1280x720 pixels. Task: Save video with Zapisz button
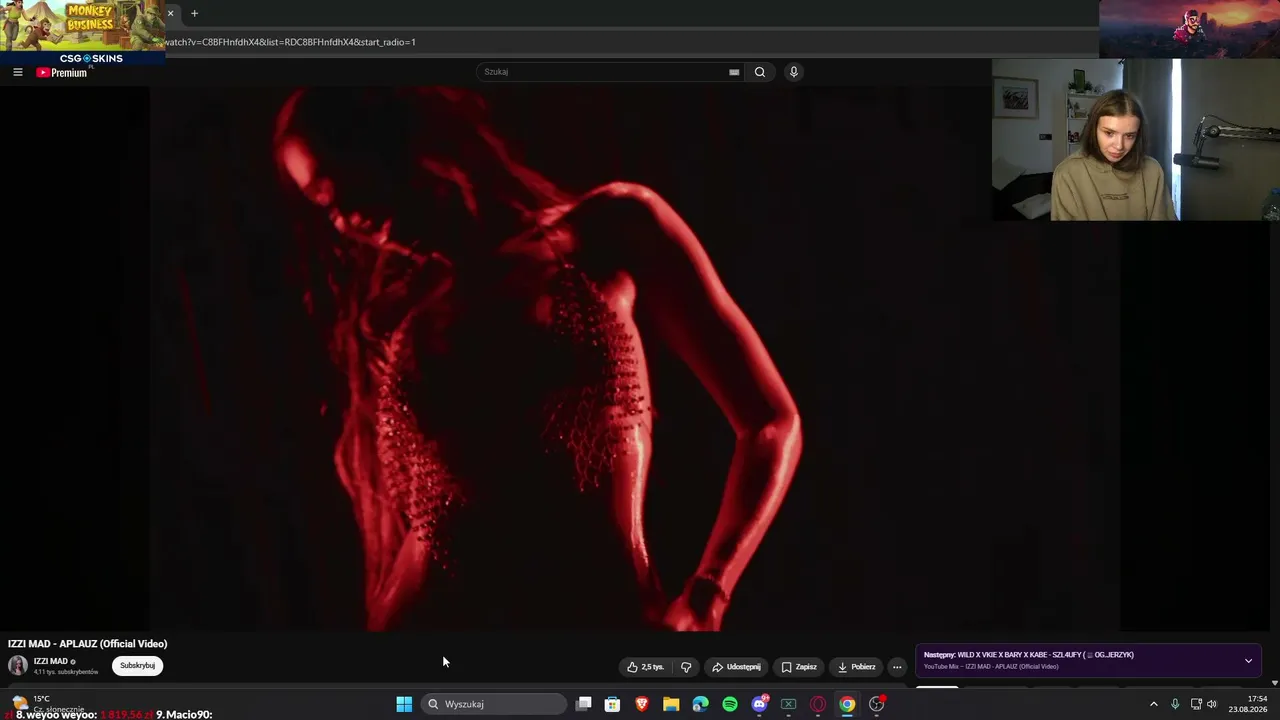pos(799,667)
